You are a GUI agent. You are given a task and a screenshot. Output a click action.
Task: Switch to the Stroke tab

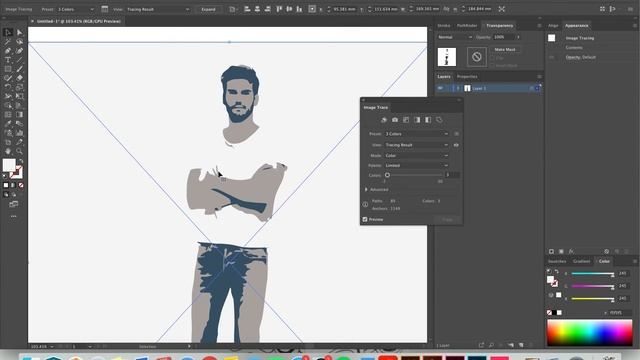point(444,26)
